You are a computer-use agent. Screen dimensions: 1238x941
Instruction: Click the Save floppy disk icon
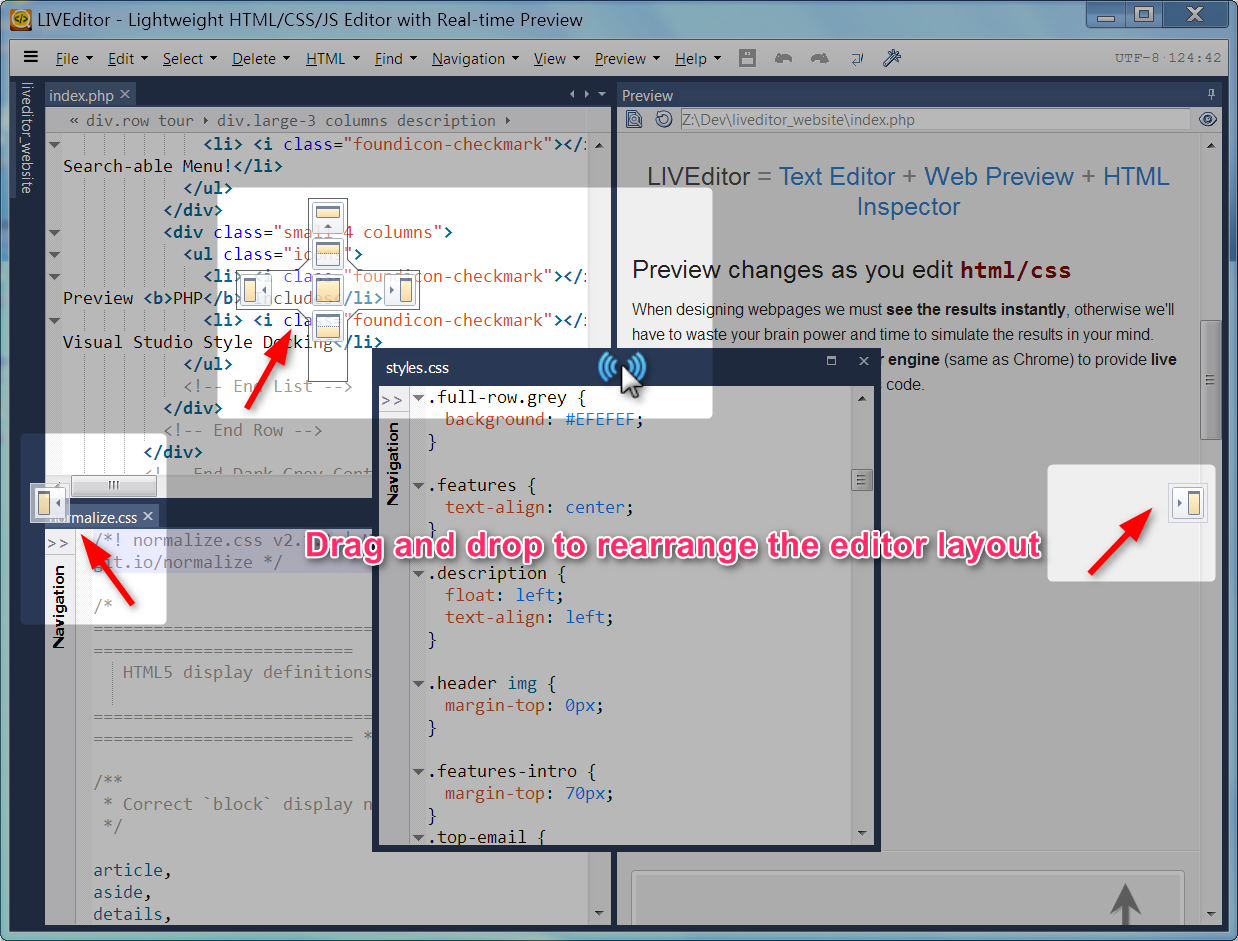click(x=747, y=58)
